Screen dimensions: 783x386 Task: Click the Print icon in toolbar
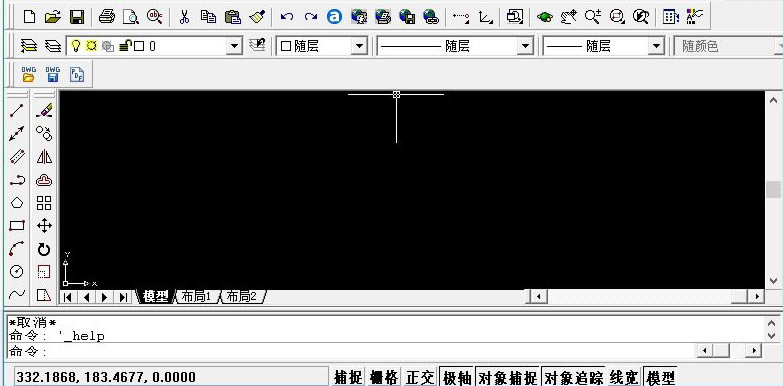[106, 17]
